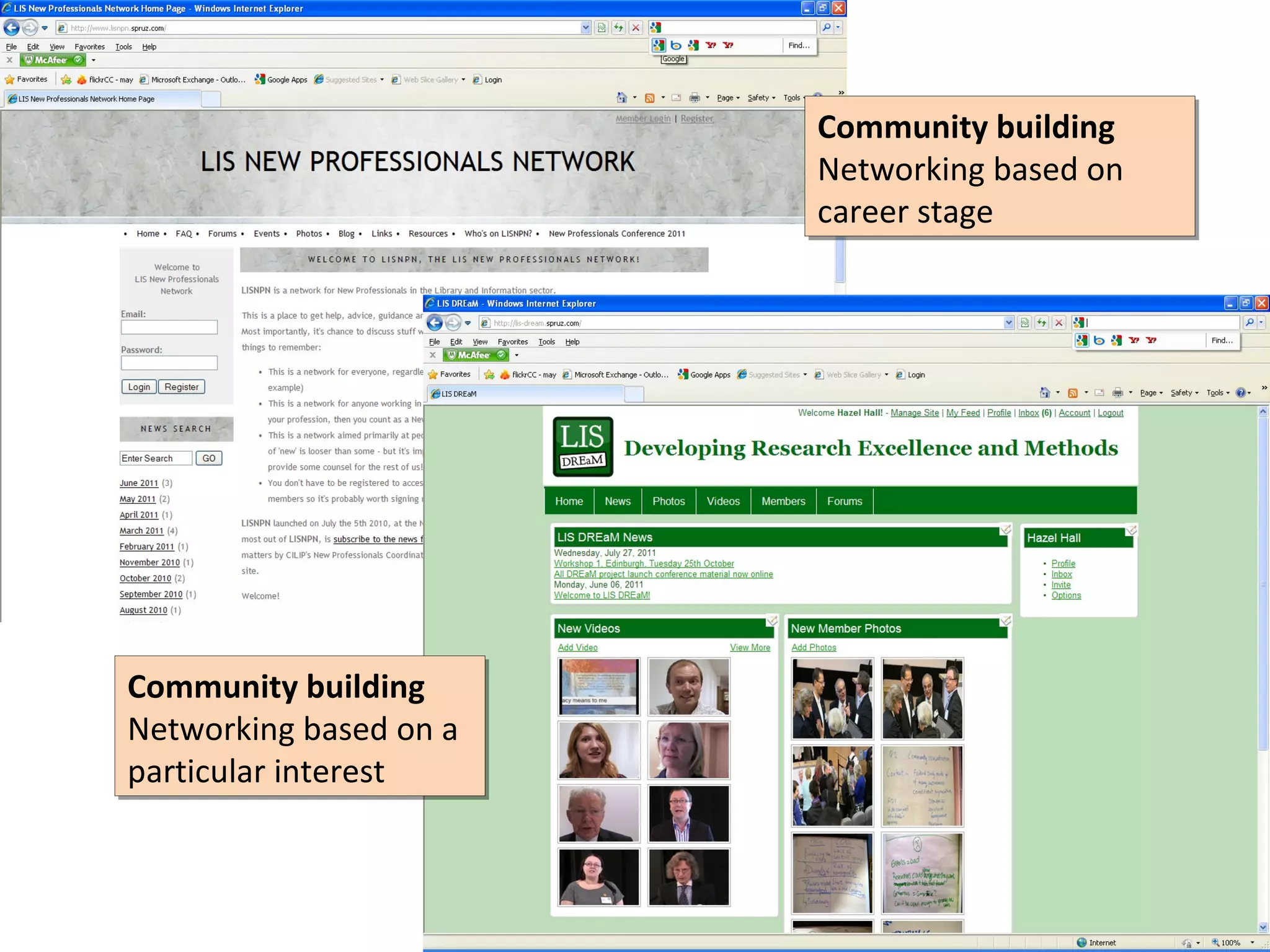1270x952 pixels.
Task: Click Password input field on LISNPN
Action: pyautogui.click(x=169, y=363)
